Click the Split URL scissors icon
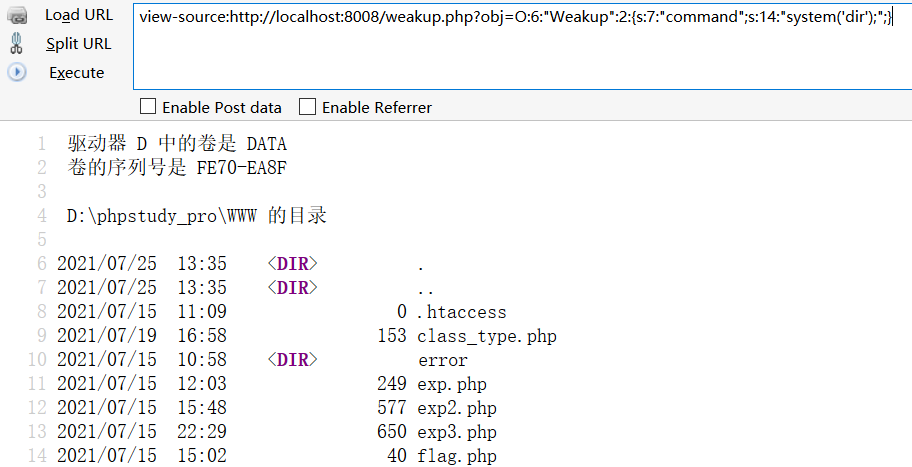 [x=16, y=44]
